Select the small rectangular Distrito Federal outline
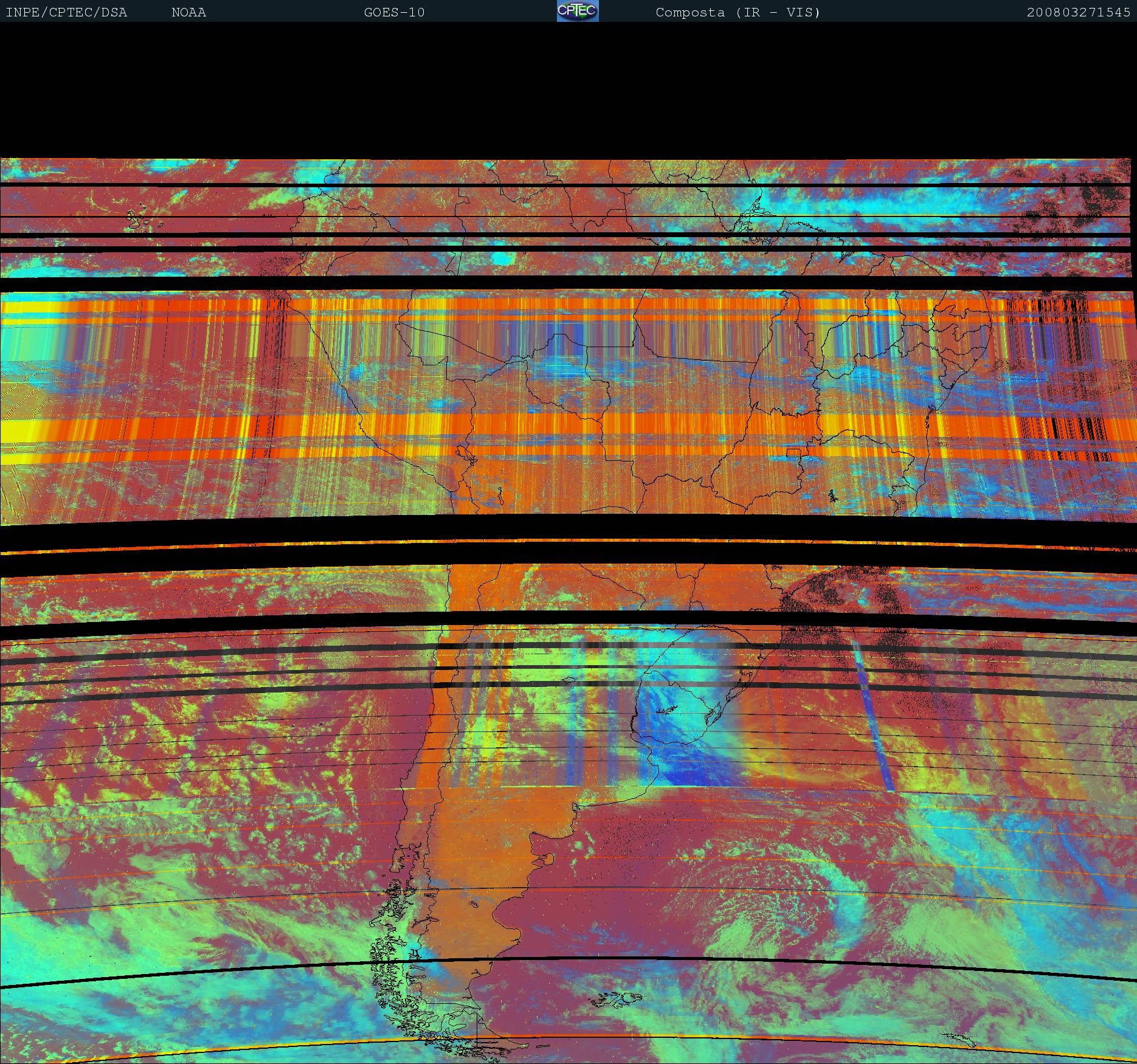 tap(793, 452)
